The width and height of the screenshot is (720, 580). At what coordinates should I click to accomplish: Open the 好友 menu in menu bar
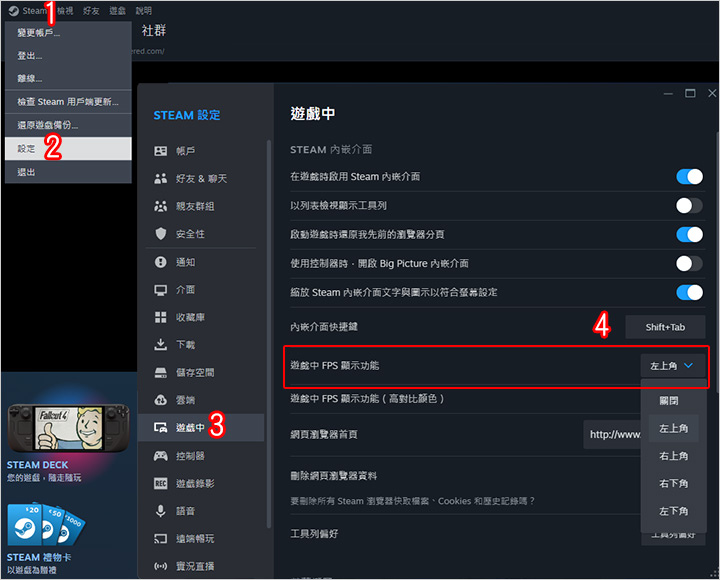tap(91, 11)
